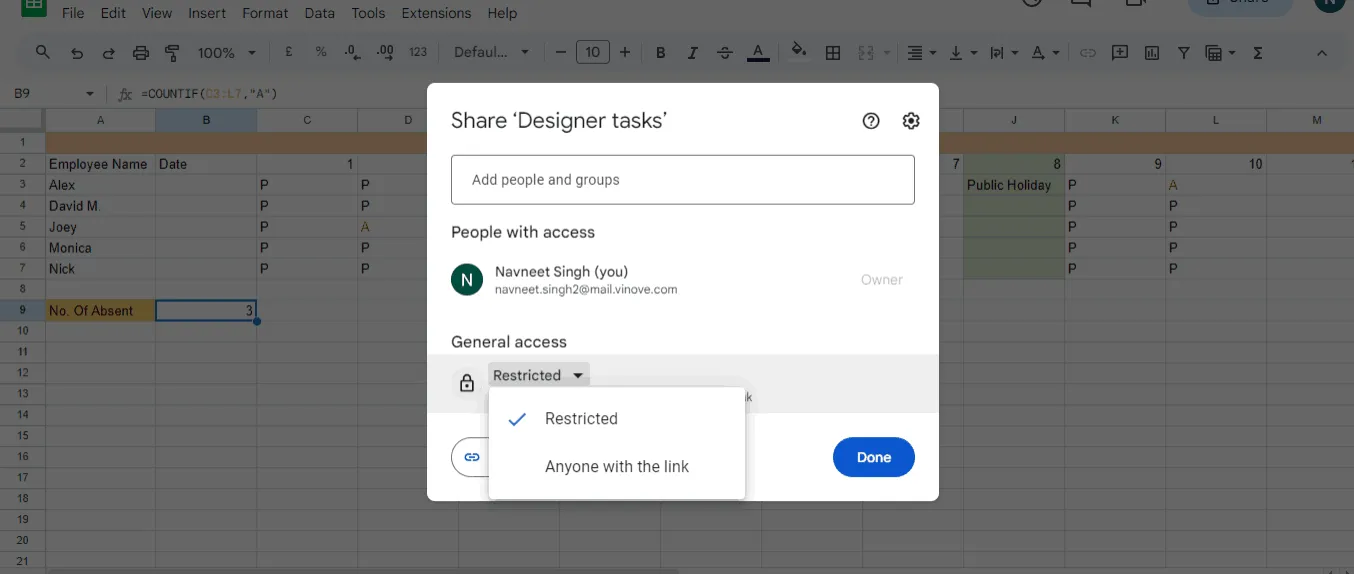The height and width of the screenshot is (574, 1354).
Task: Open the text rotation dropdown
Action: coord(1045,53)
